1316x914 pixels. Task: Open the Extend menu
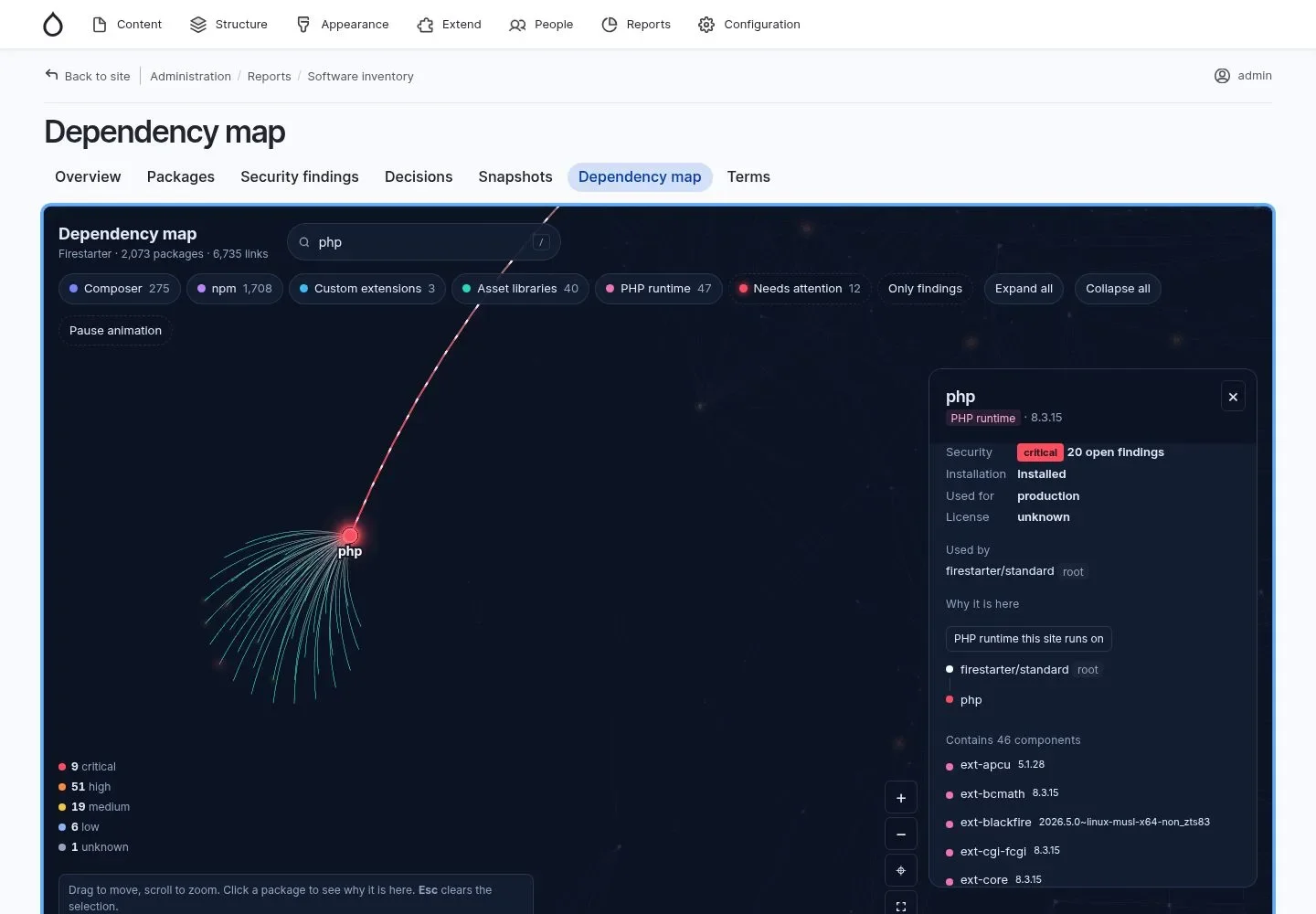[x=449, y=25]
